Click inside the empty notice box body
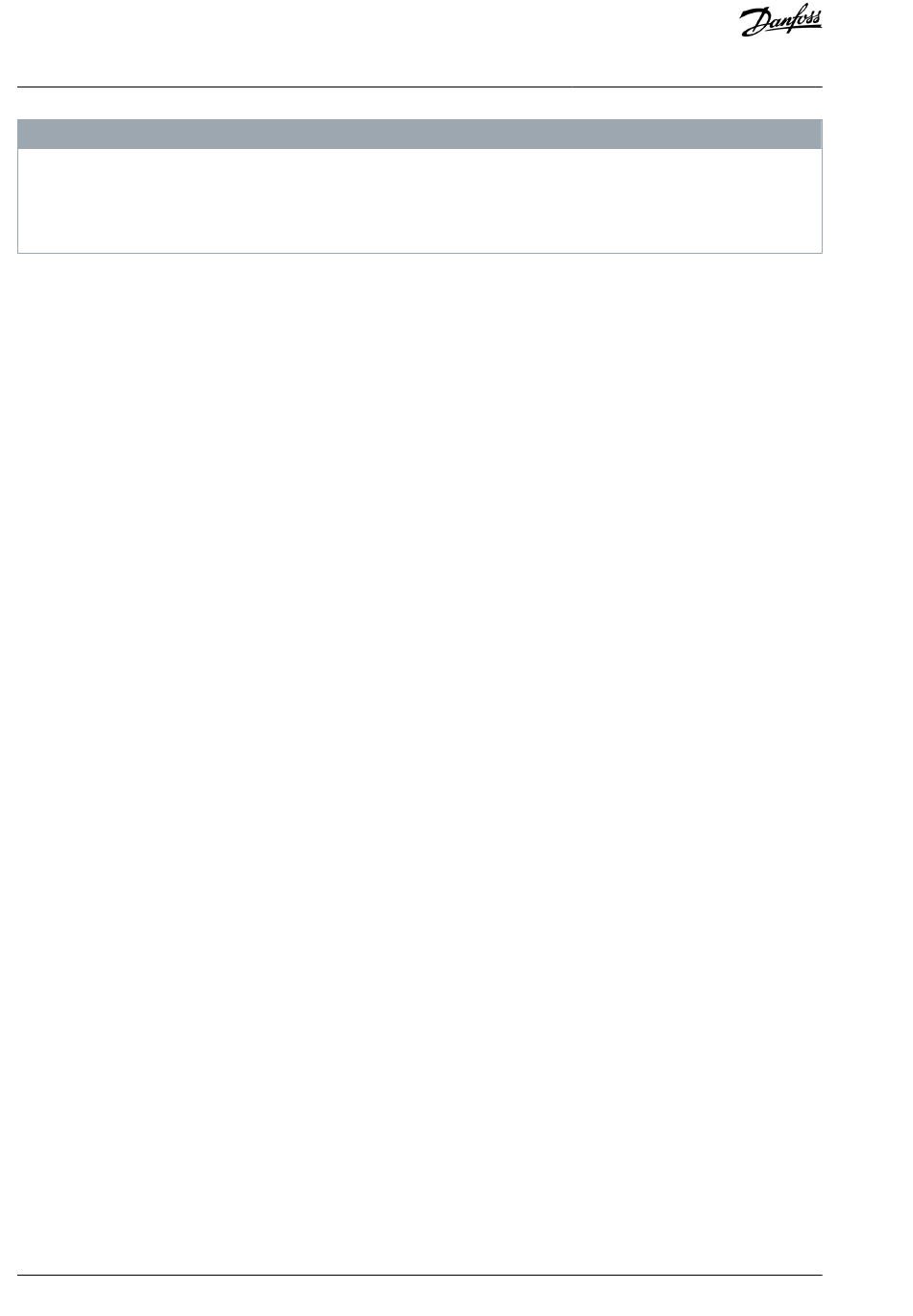This screenshot has width=913, height=1316. tap(420, 200)
